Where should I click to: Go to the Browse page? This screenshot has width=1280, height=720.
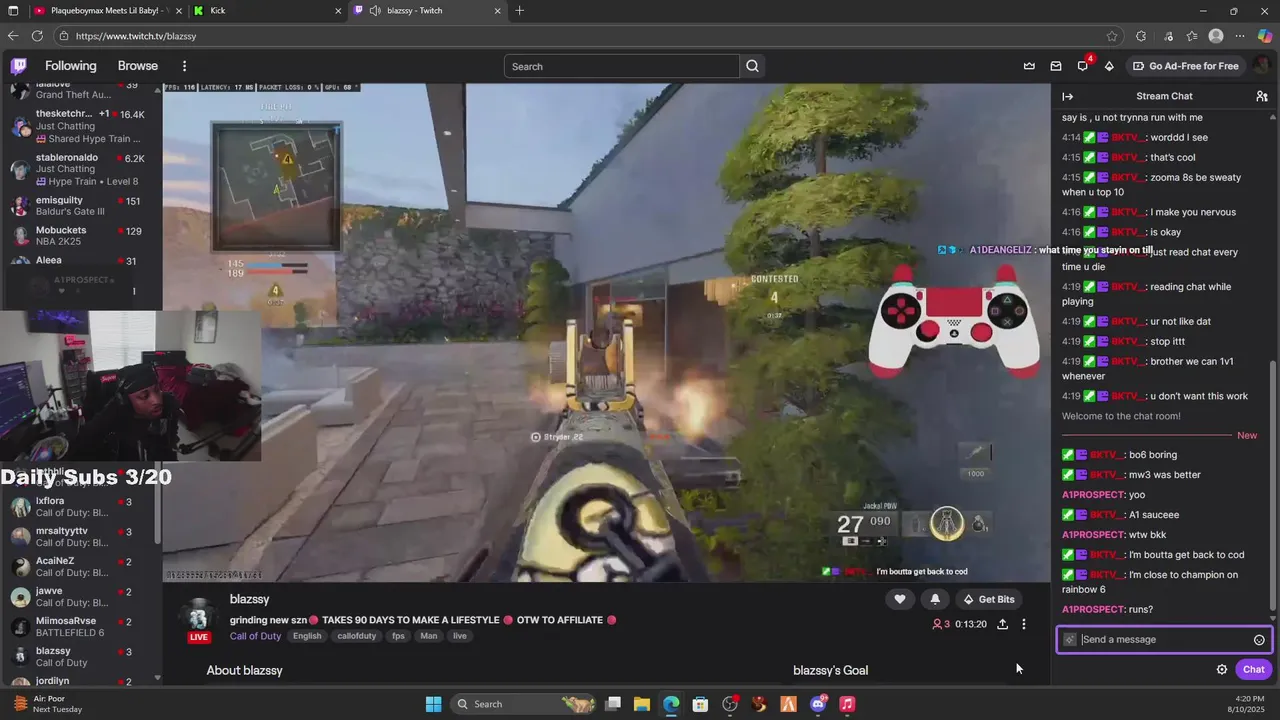tap(138, 66)
